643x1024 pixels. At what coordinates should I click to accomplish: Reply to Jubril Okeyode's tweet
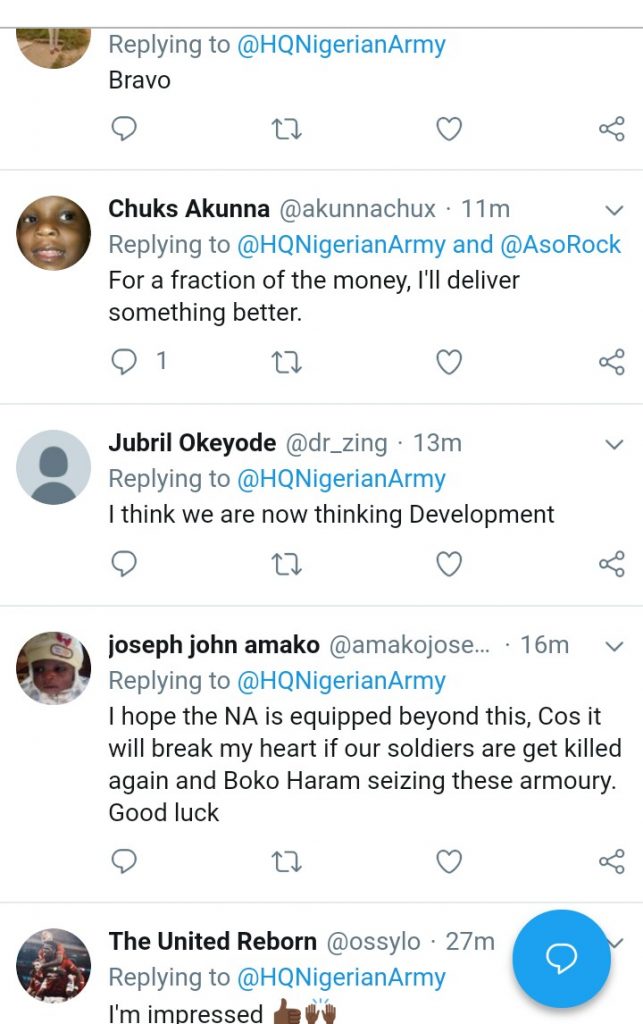[x=124, y=564]
